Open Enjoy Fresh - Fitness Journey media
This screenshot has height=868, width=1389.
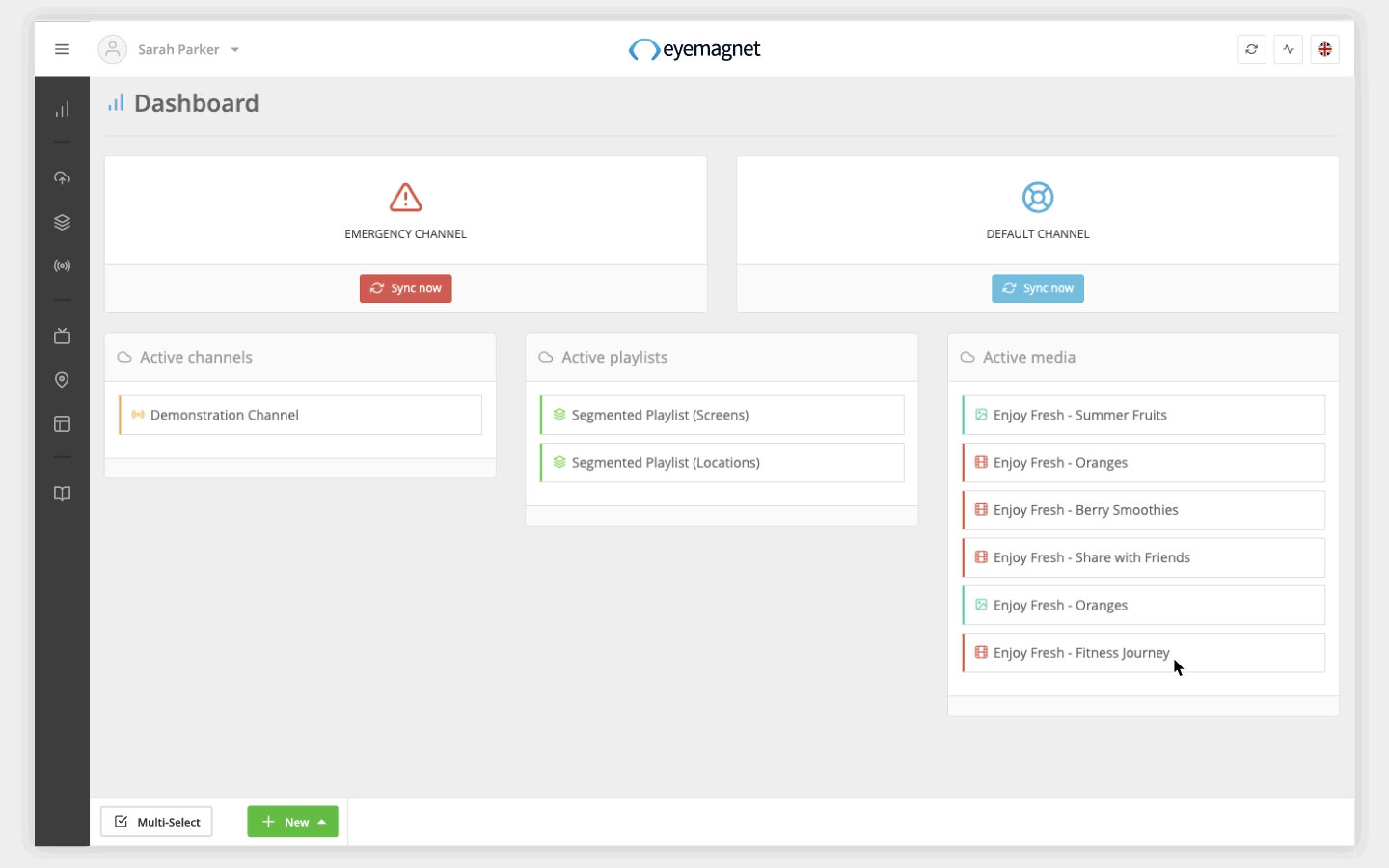(x=1143, y=653)
